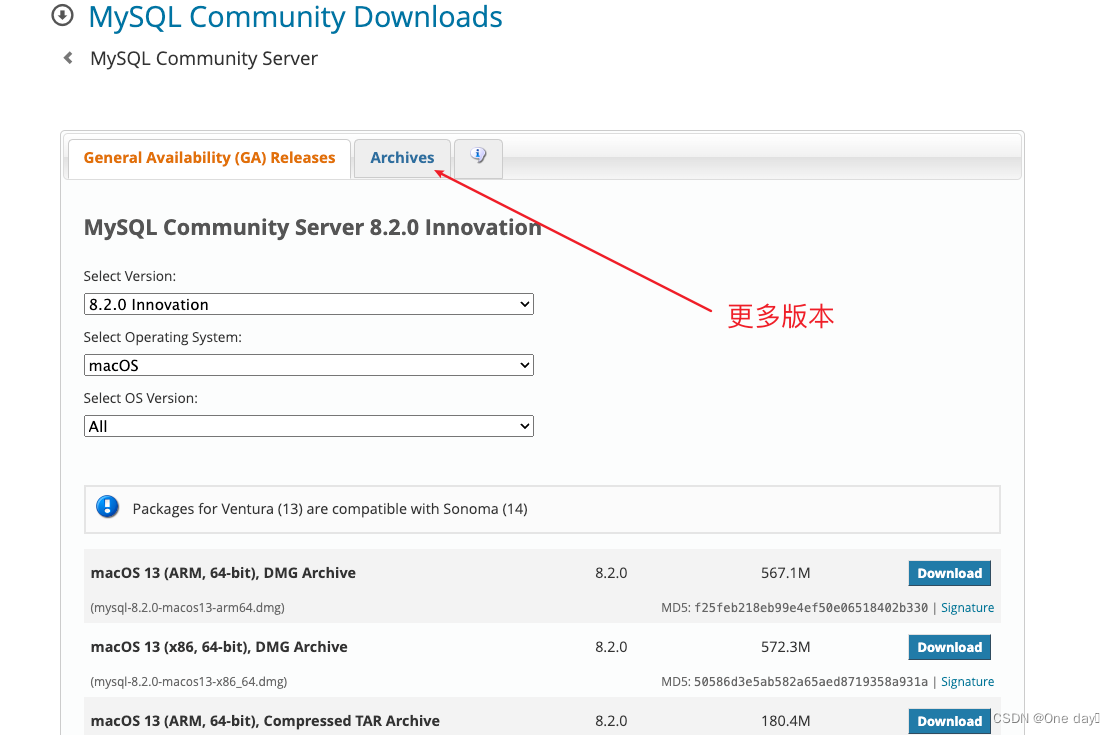This screenshot has height=735, width=1115.
Task: Select General Availability (GA) Releases tab
Action: coord(209,158)
